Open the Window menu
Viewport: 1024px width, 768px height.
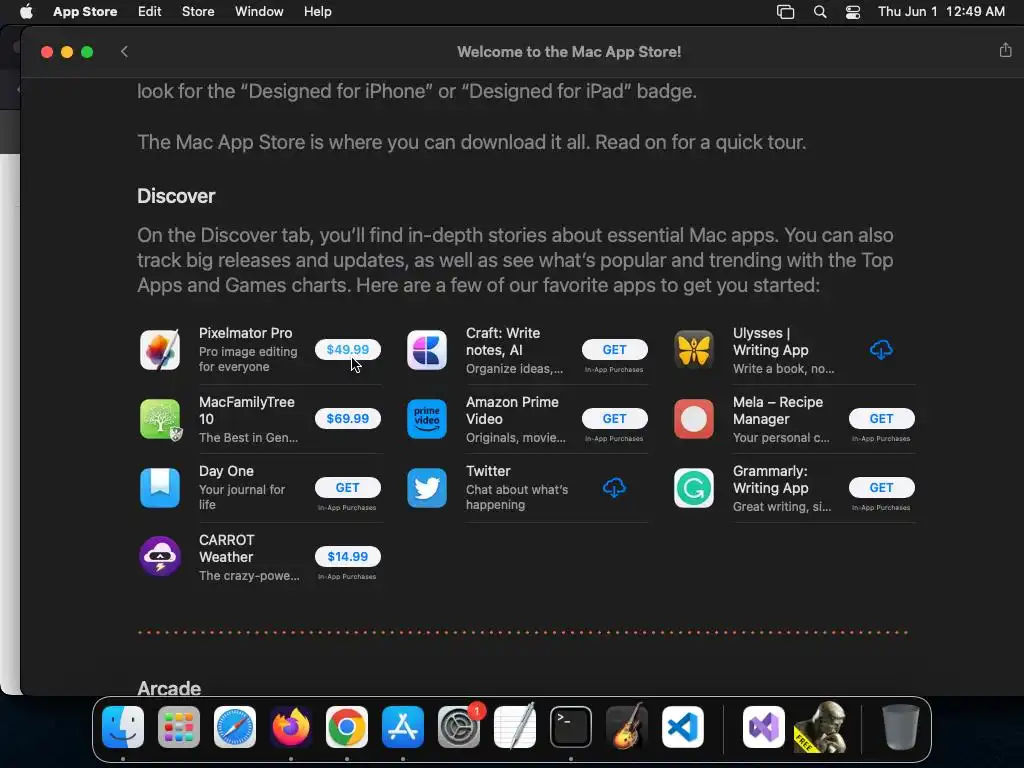(x=259, y=12)
